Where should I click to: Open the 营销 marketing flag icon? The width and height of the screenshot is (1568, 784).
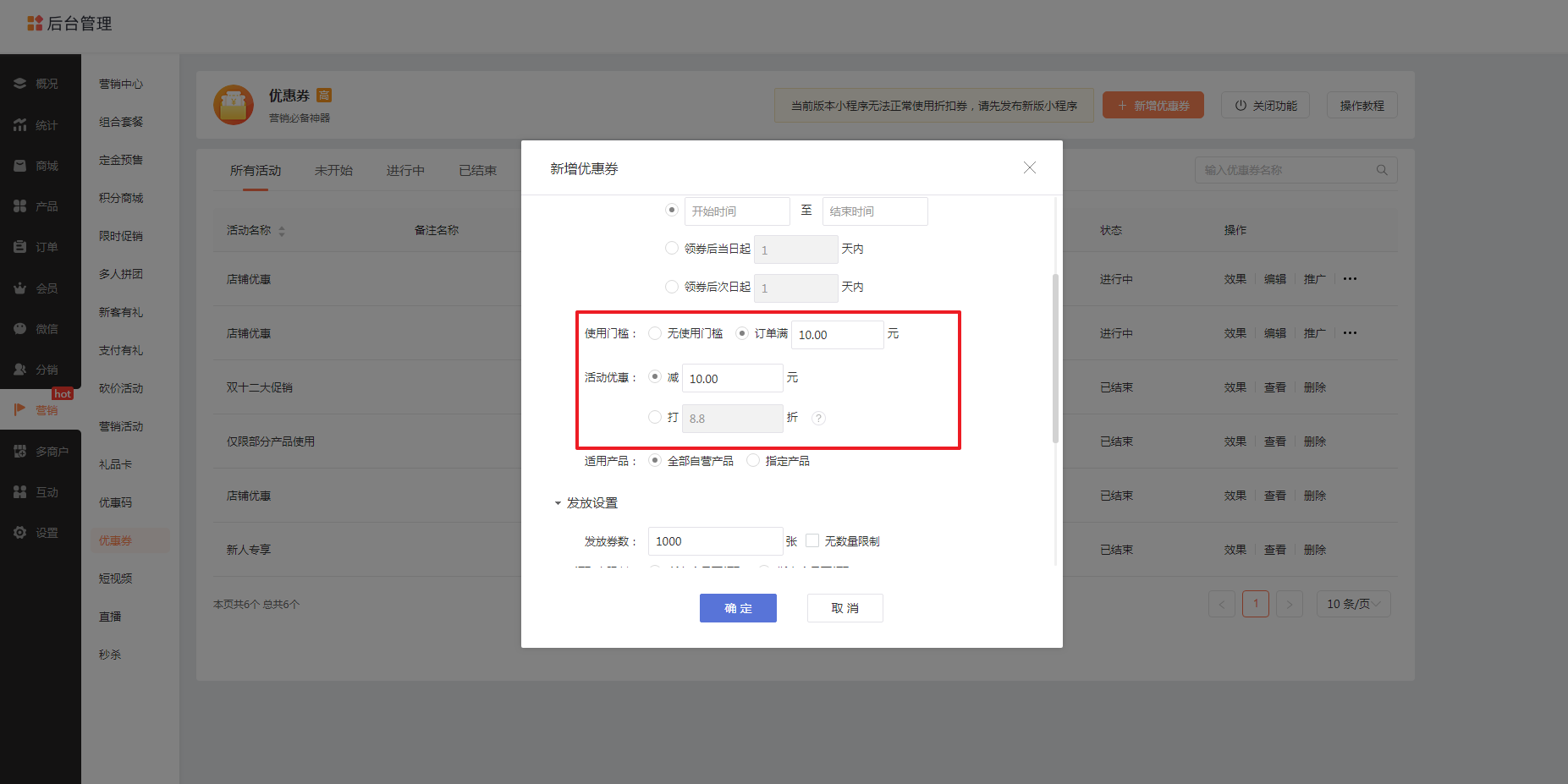(19, 410)
